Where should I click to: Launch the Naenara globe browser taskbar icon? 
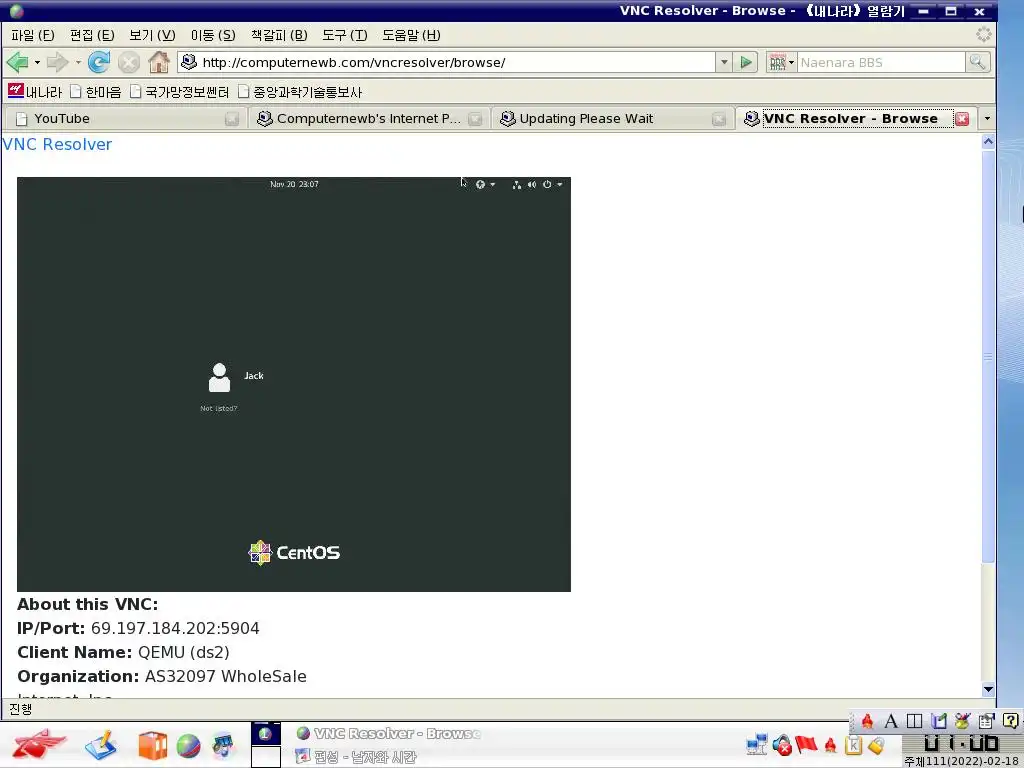[188, 746]
